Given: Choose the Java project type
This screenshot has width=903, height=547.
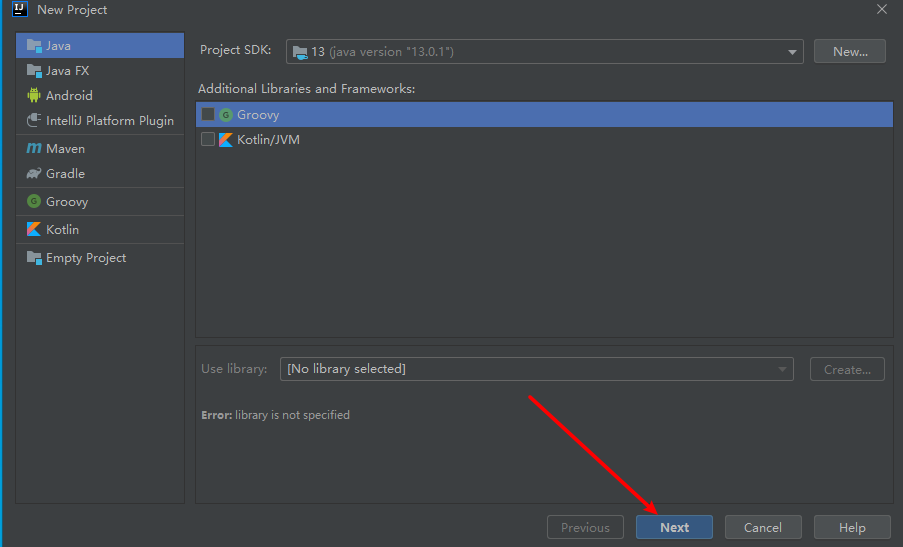Looking at the screenshot, I should pyautogui.click(x=100, y=45).
